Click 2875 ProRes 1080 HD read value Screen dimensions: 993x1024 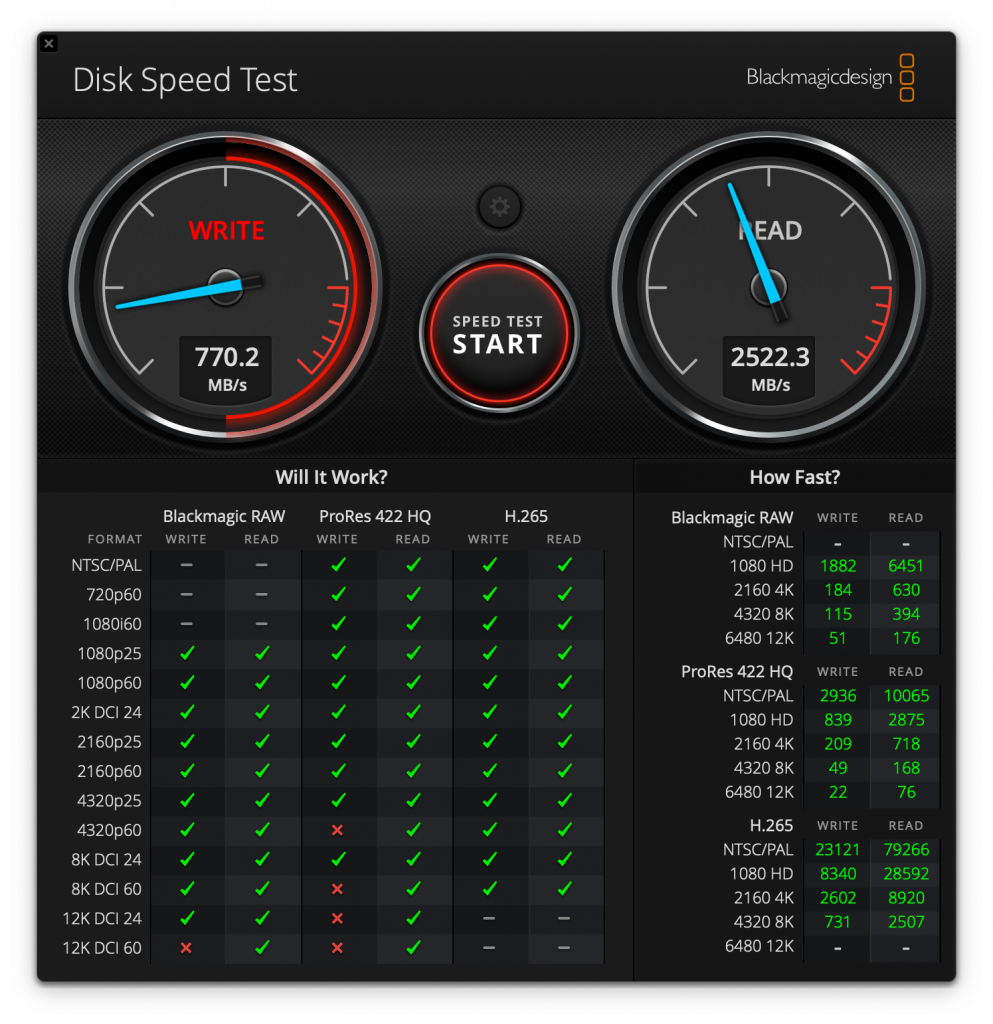pos(906,720)
